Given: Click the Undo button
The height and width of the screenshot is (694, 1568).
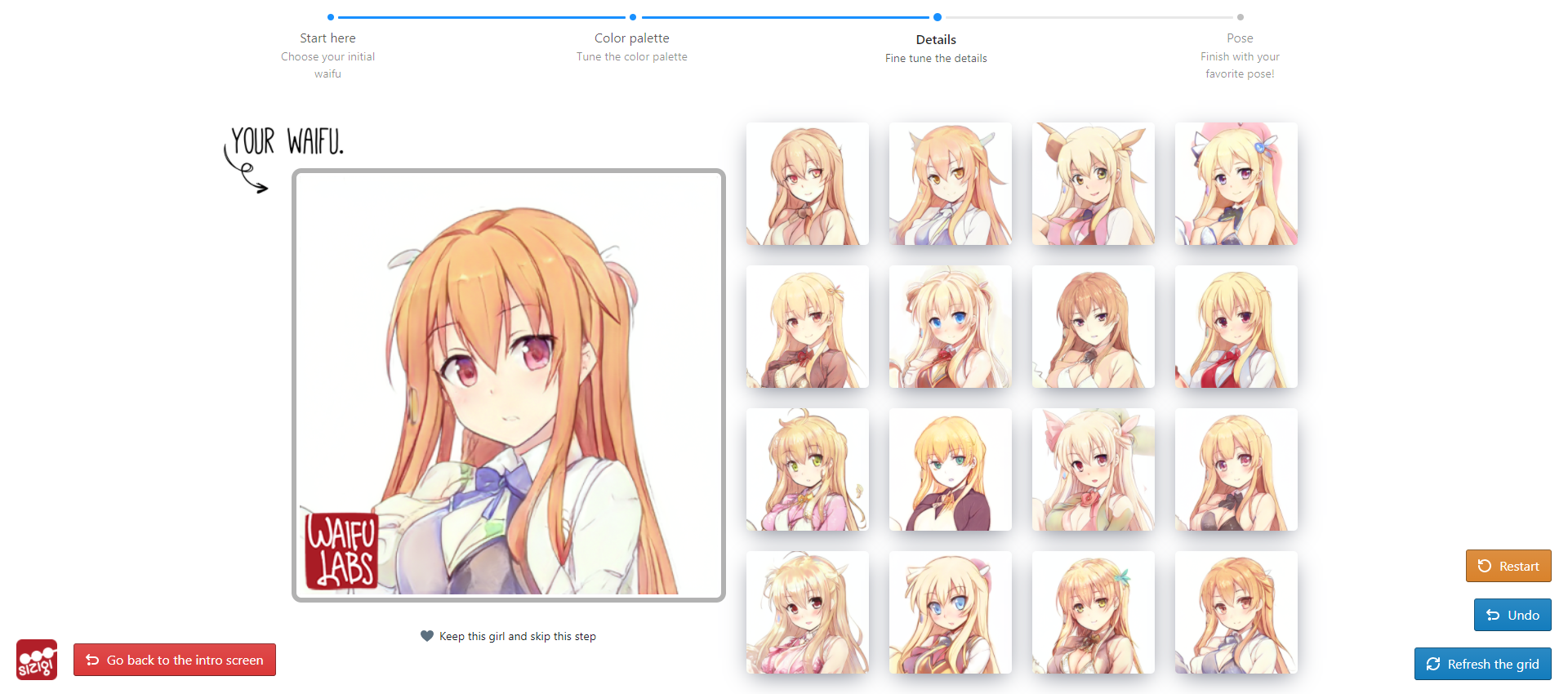Looking at the screenshot, I should [1512, 615].
